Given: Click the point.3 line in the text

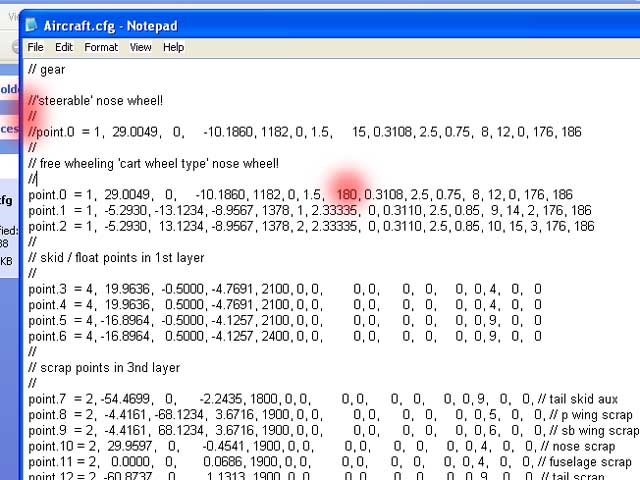Looking at the screenshot, I should (x=200, y=289).
